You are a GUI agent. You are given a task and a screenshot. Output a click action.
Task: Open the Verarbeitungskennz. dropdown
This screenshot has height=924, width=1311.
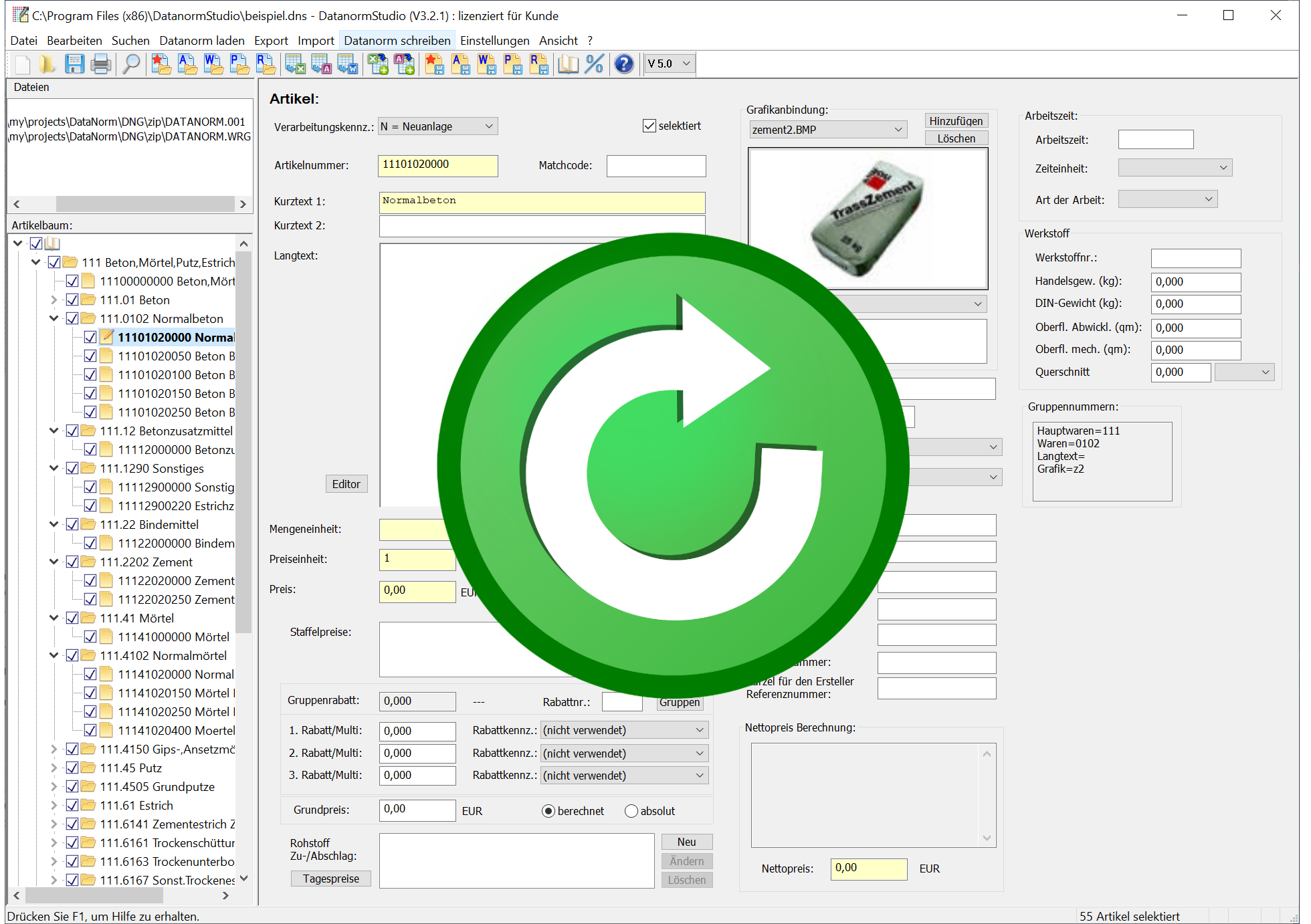pyautogui.click(x=438, y=126)
